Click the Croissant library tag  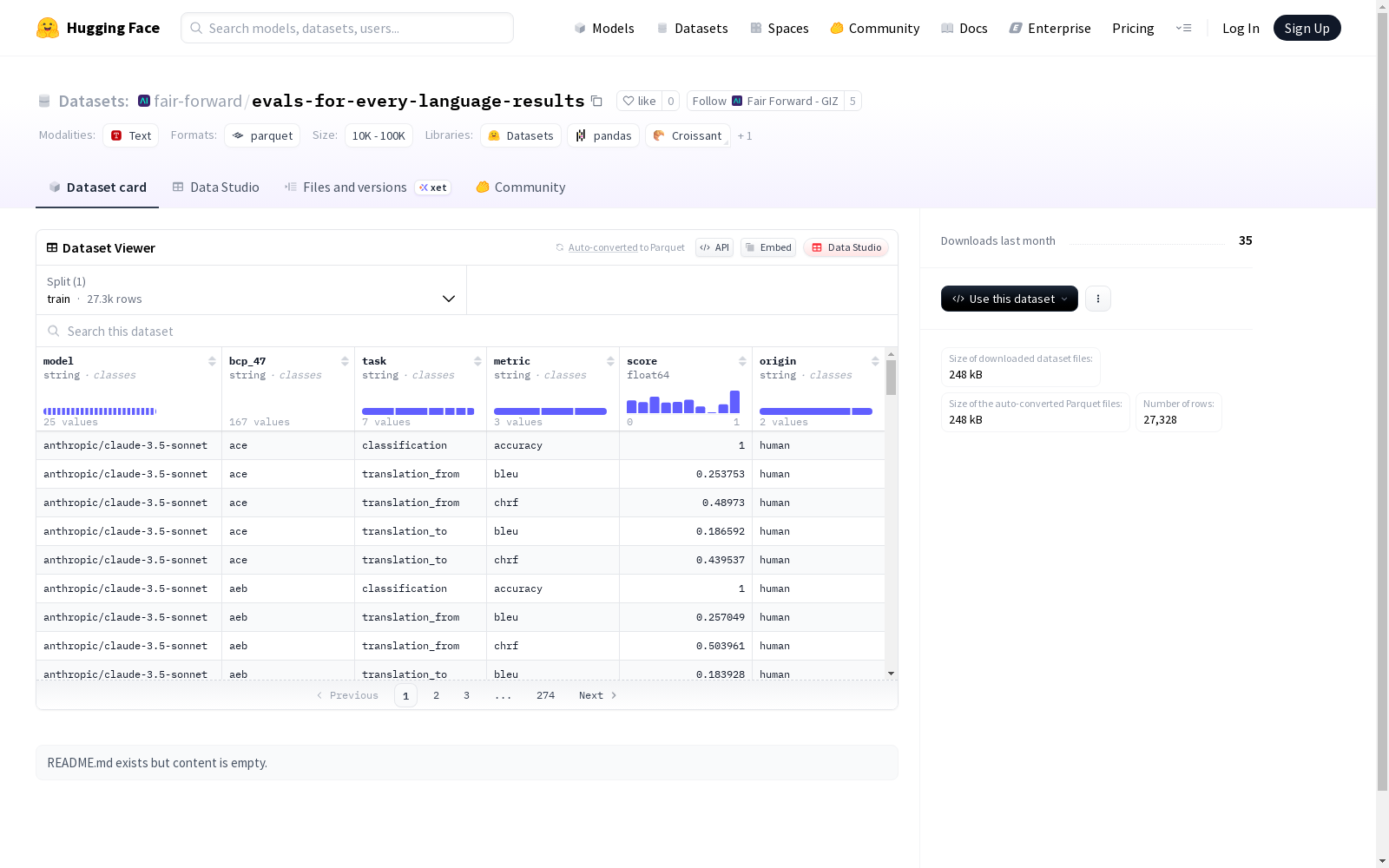[x=688, y=135]
